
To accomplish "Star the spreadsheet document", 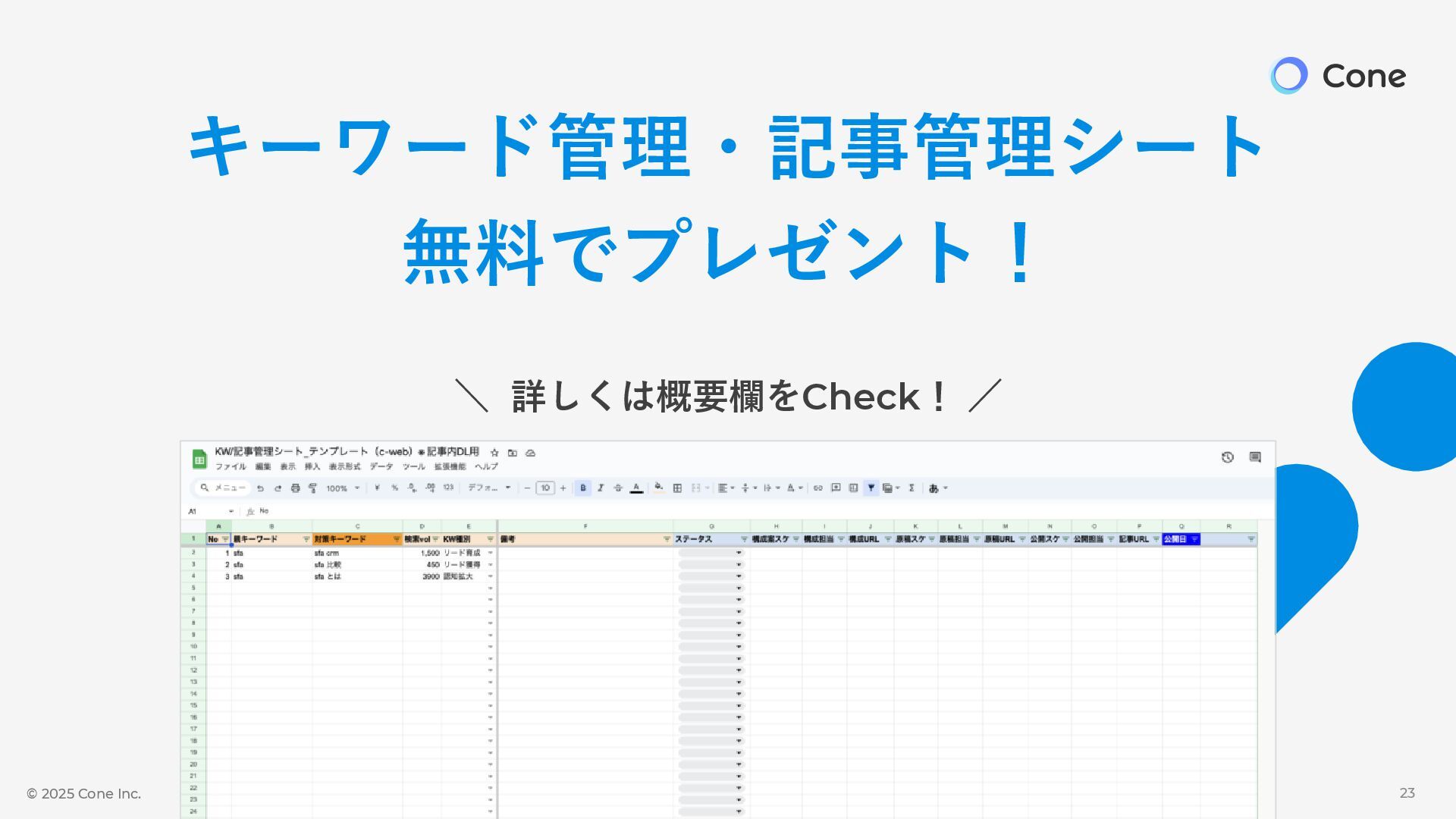I will [494, 453].
